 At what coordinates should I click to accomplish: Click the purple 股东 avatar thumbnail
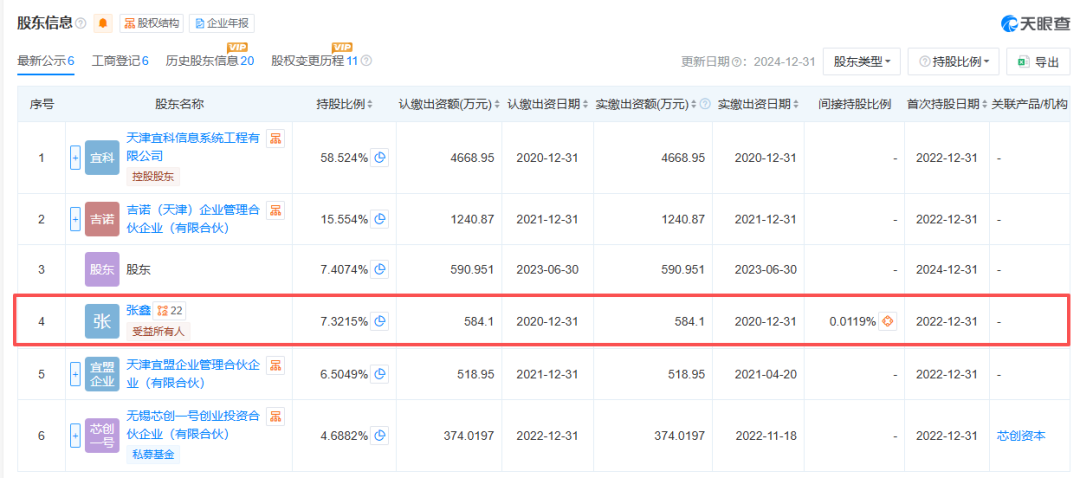tap(102, 270)
